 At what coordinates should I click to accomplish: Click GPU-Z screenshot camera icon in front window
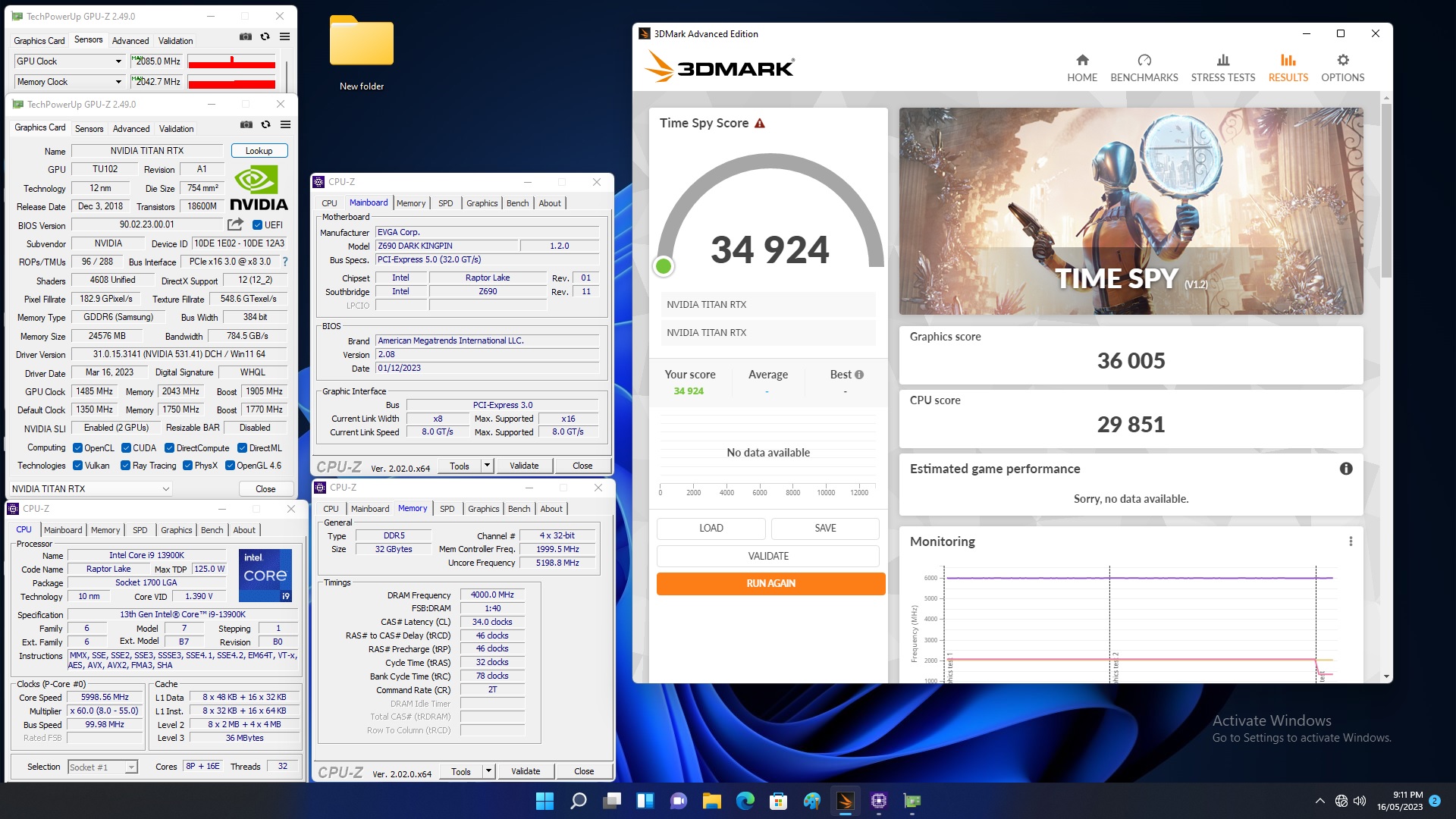click(x=246, y=124)
